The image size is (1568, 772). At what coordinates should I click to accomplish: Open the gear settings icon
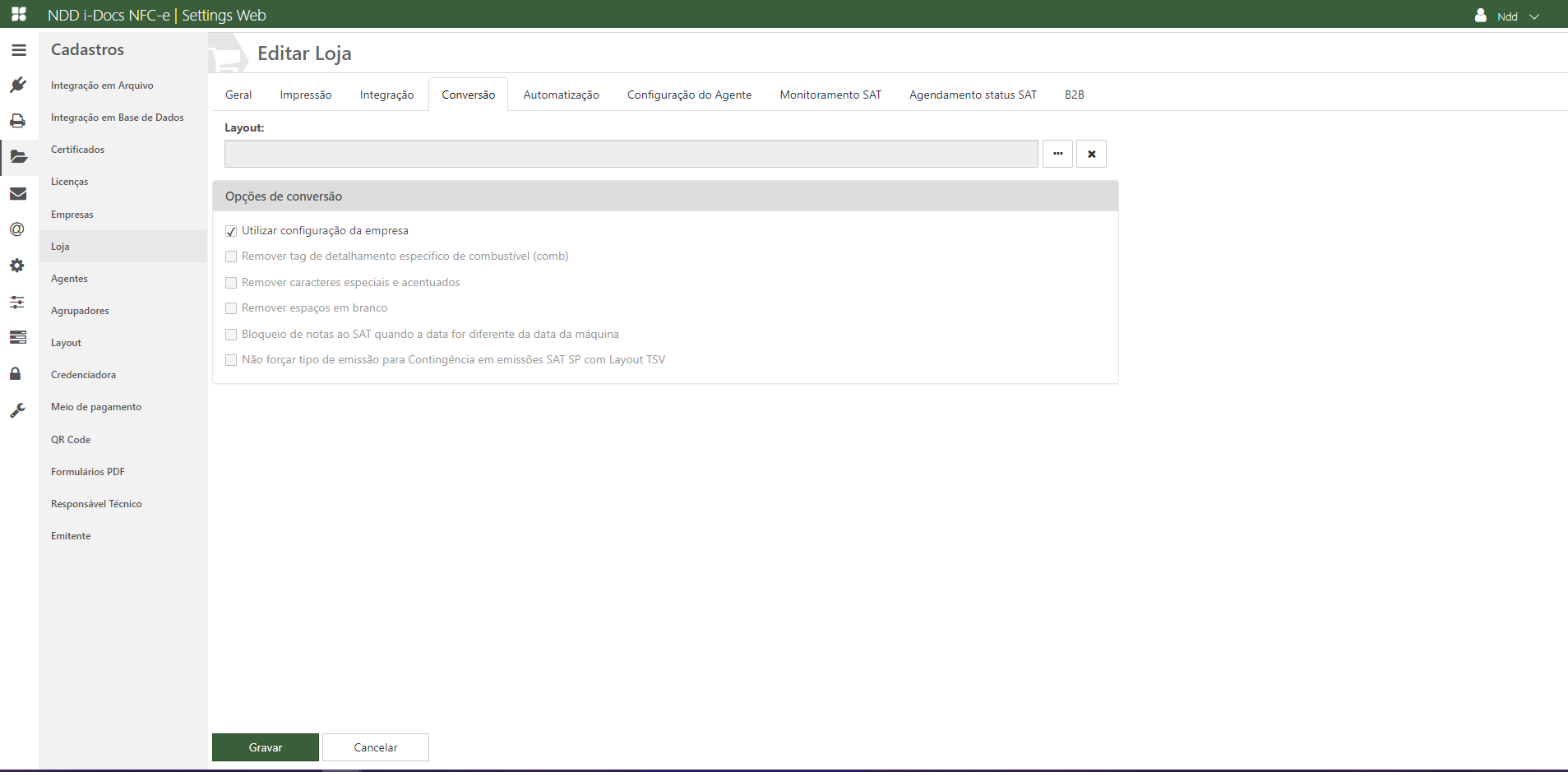coord(17,266)
